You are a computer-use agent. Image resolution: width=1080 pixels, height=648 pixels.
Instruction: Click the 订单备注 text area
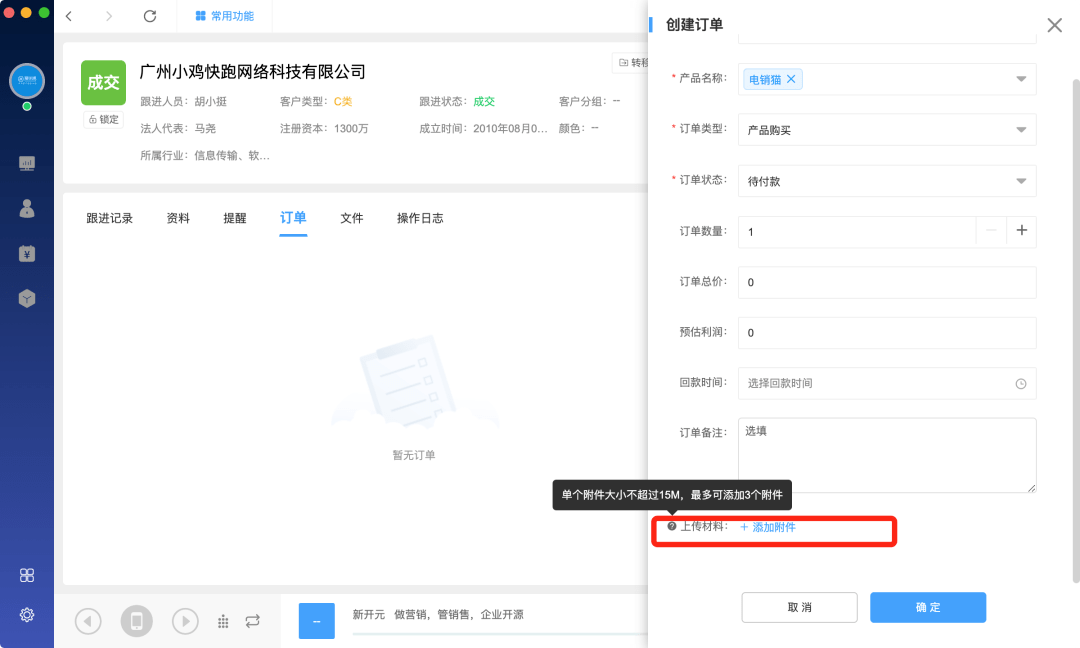pos(887,455)
